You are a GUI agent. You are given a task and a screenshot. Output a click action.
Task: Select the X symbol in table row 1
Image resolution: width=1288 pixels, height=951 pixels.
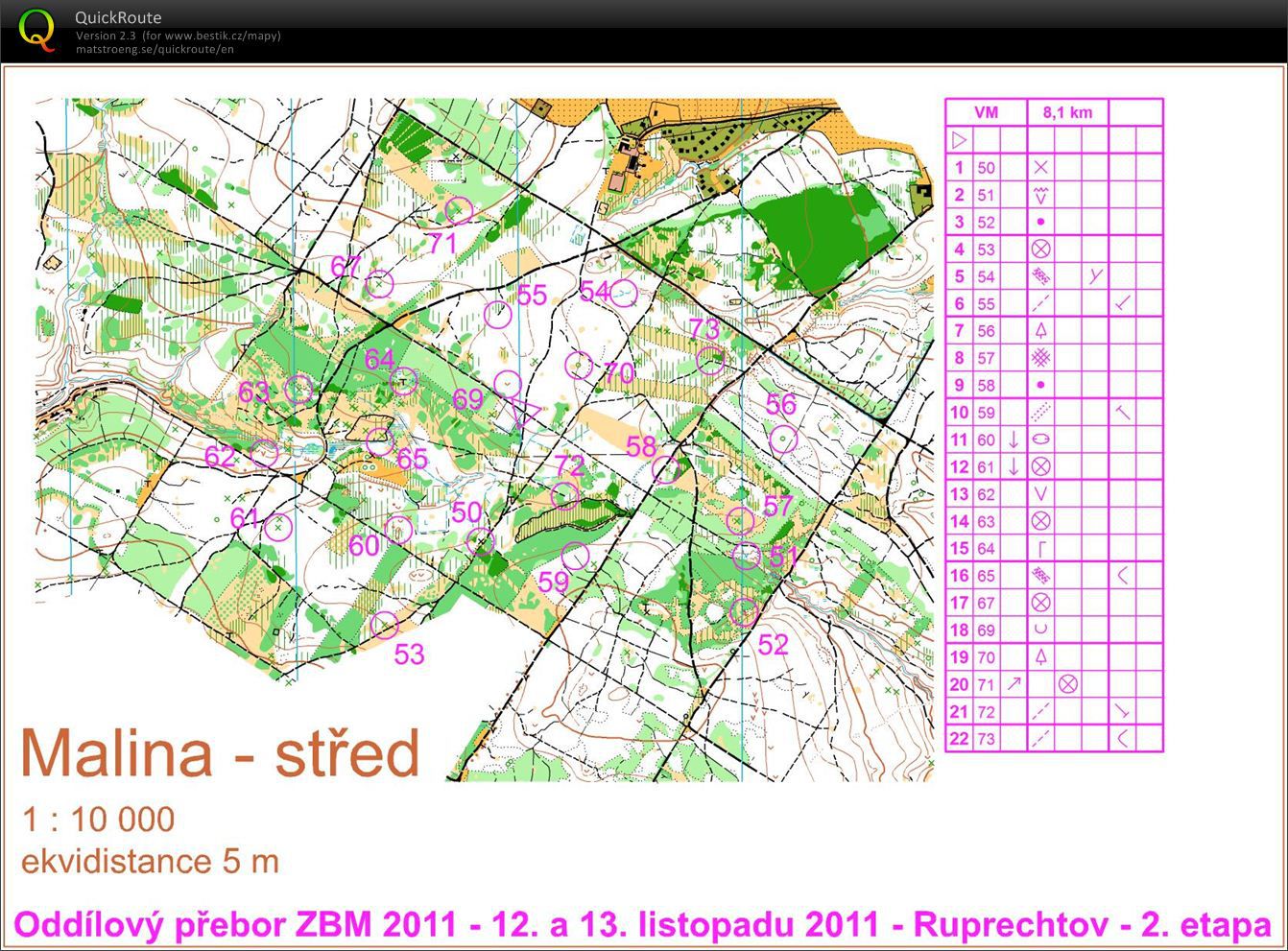[x=1040, y=167]
